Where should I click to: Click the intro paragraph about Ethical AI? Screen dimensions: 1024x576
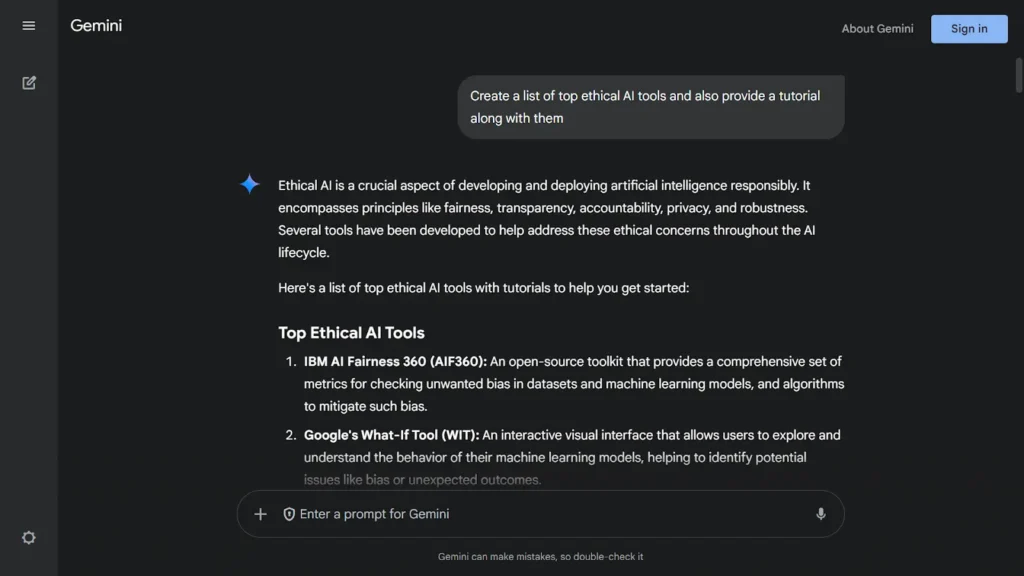[x=547, y=219]
